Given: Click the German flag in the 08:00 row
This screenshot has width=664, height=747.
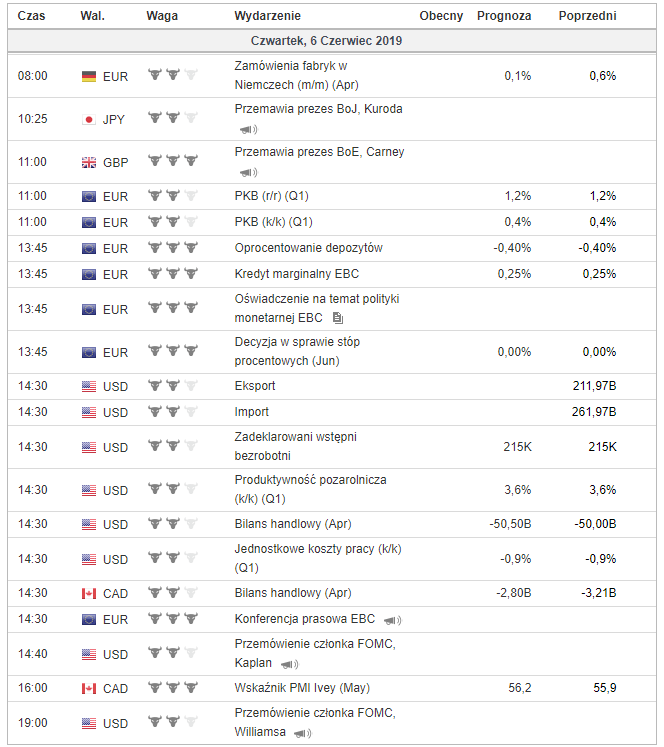Looking at the screenshot, I should [x=89, y=76].
